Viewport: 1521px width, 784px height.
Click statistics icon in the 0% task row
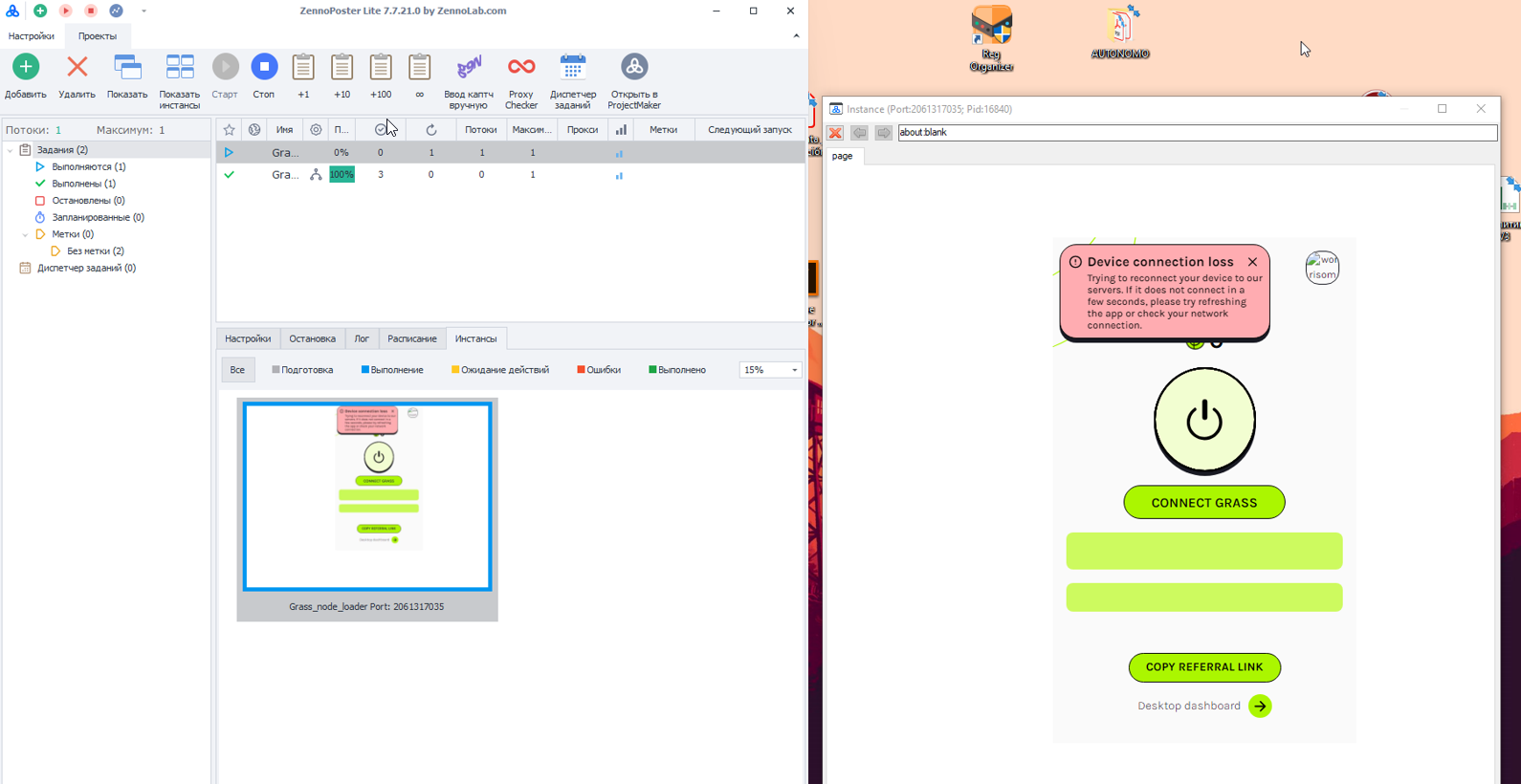click(x=619, y=153)
